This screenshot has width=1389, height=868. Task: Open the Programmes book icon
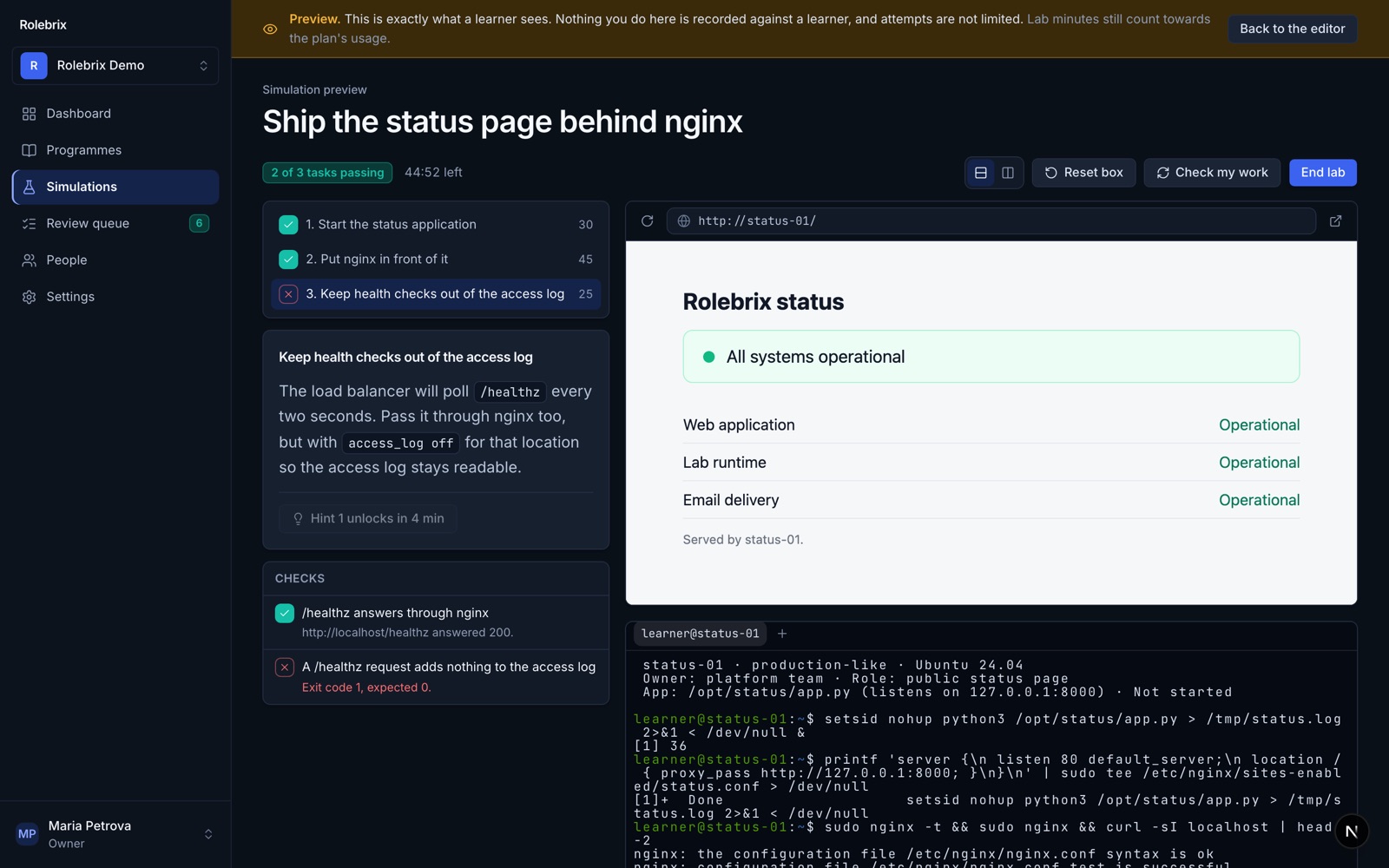[29, 150]
